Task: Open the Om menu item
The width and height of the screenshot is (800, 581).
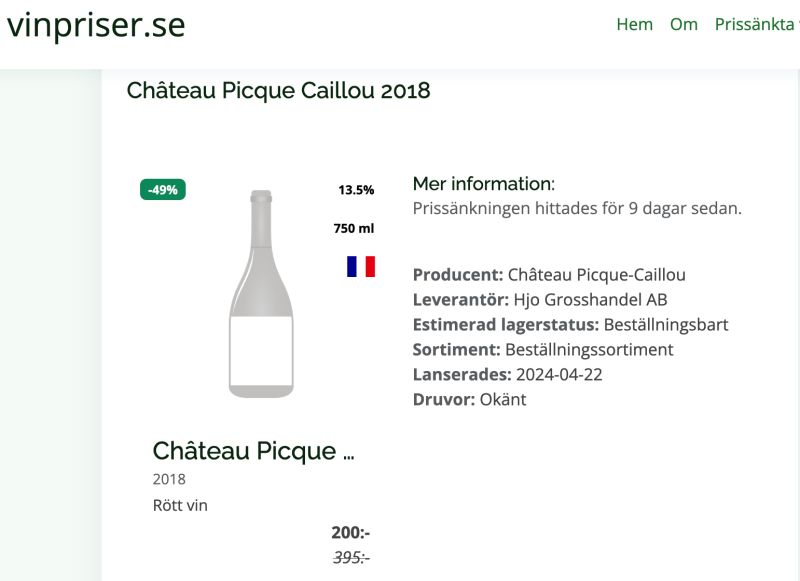Action: click(x=684, y=25)
